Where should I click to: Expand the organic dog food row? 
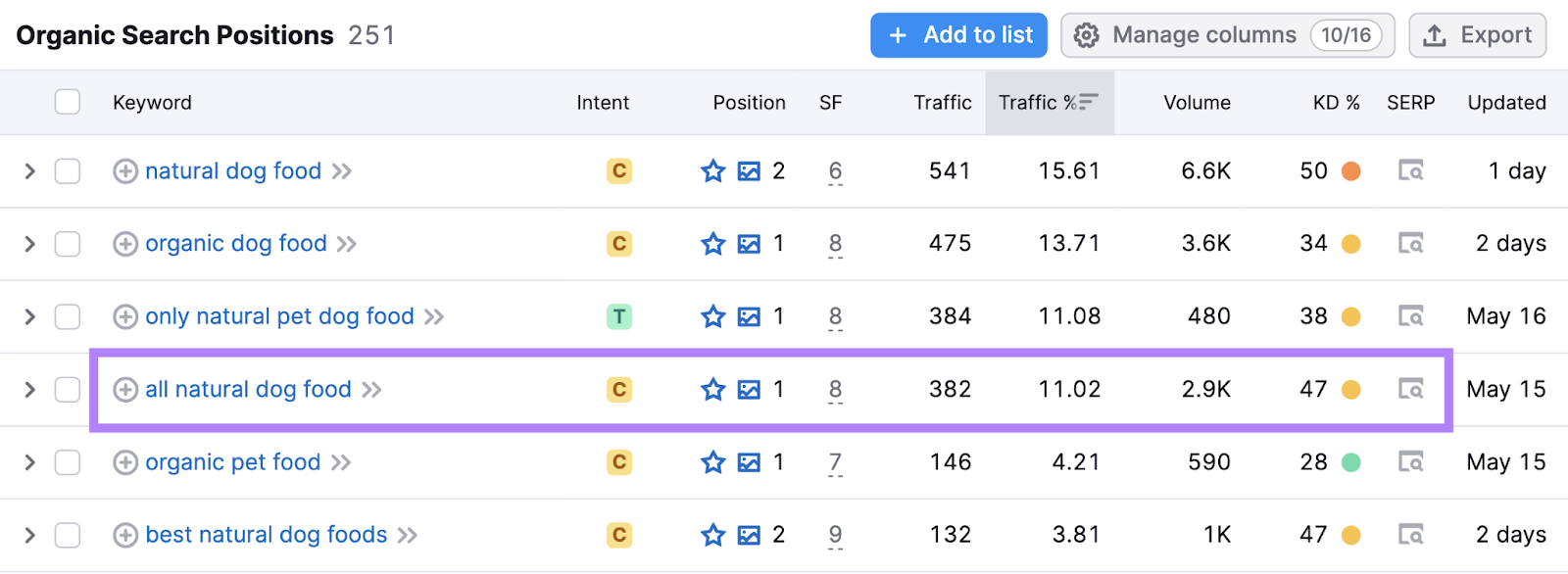click(x=29, y=244)
